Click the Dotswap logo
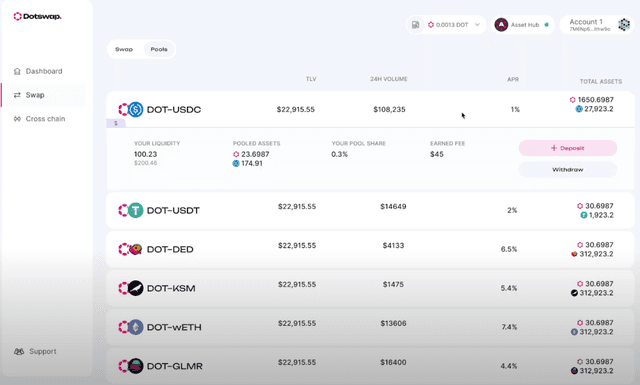Image resolution: width=640 pixels, height=385 pixels. point(37,16)
